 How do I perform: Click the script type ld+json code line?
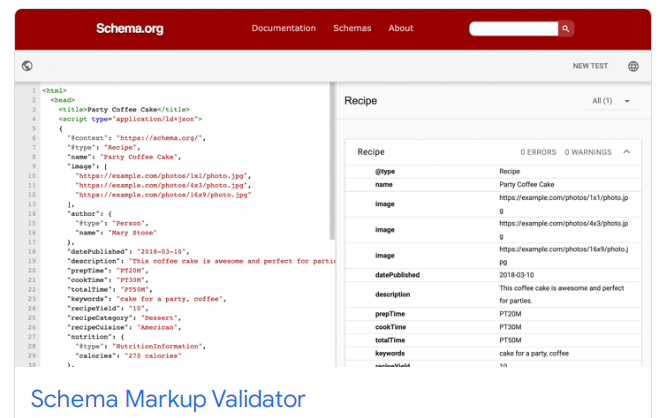pos(130,119)
